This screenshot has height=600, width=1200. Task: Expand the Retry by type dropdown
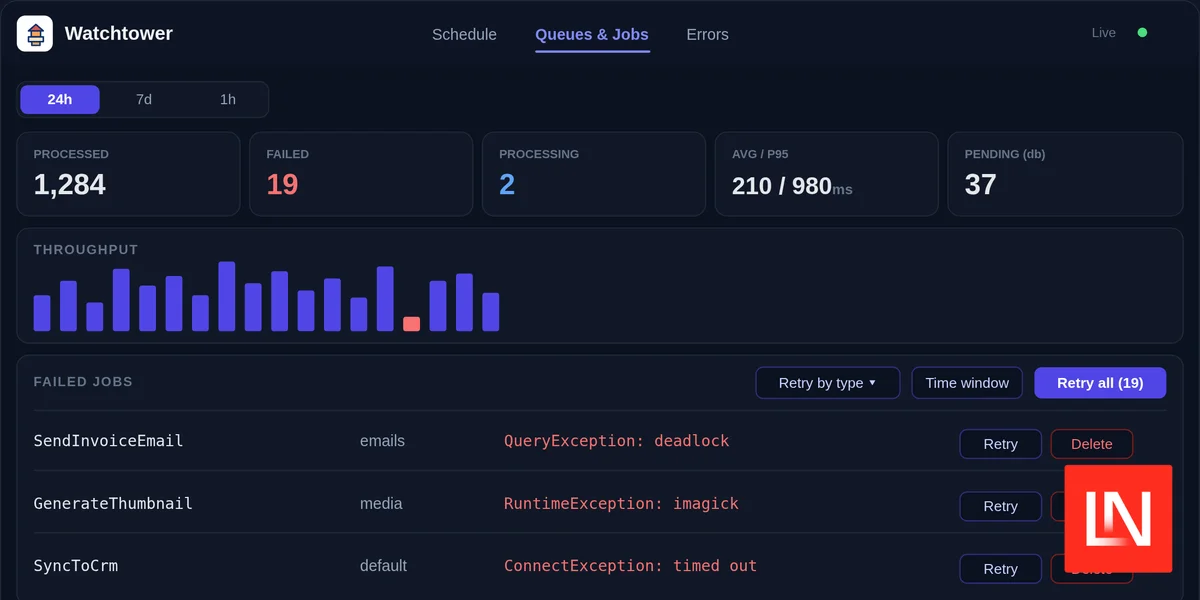827,383
